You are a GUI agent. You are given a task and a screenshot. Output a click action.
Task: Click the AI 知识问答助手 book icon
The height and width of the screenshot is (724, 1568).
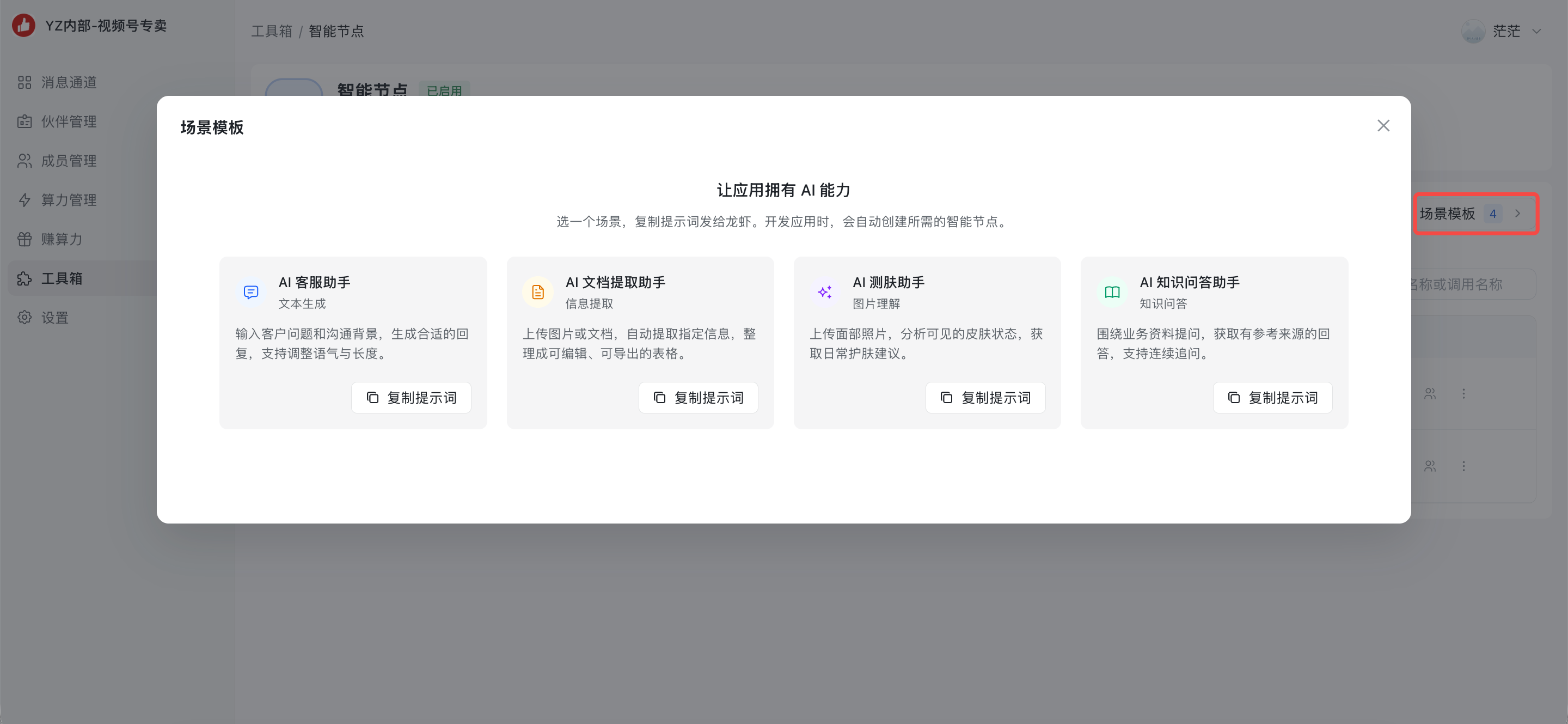(x=1112, y=293)
